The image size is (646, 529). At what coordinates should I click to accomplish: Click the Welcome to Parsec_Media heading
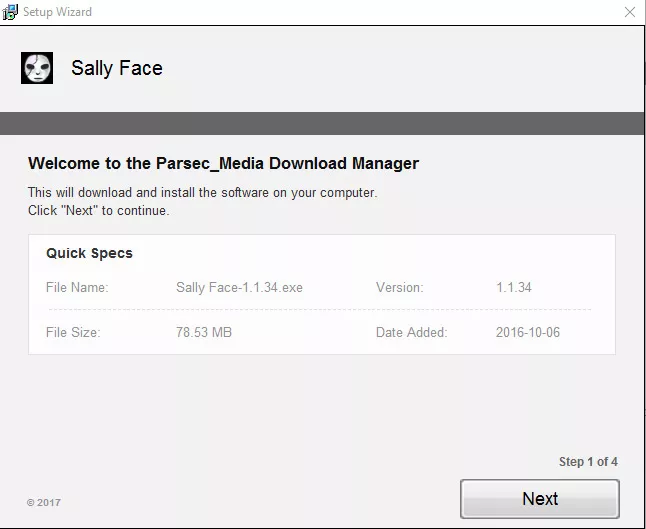pos(223,164)
